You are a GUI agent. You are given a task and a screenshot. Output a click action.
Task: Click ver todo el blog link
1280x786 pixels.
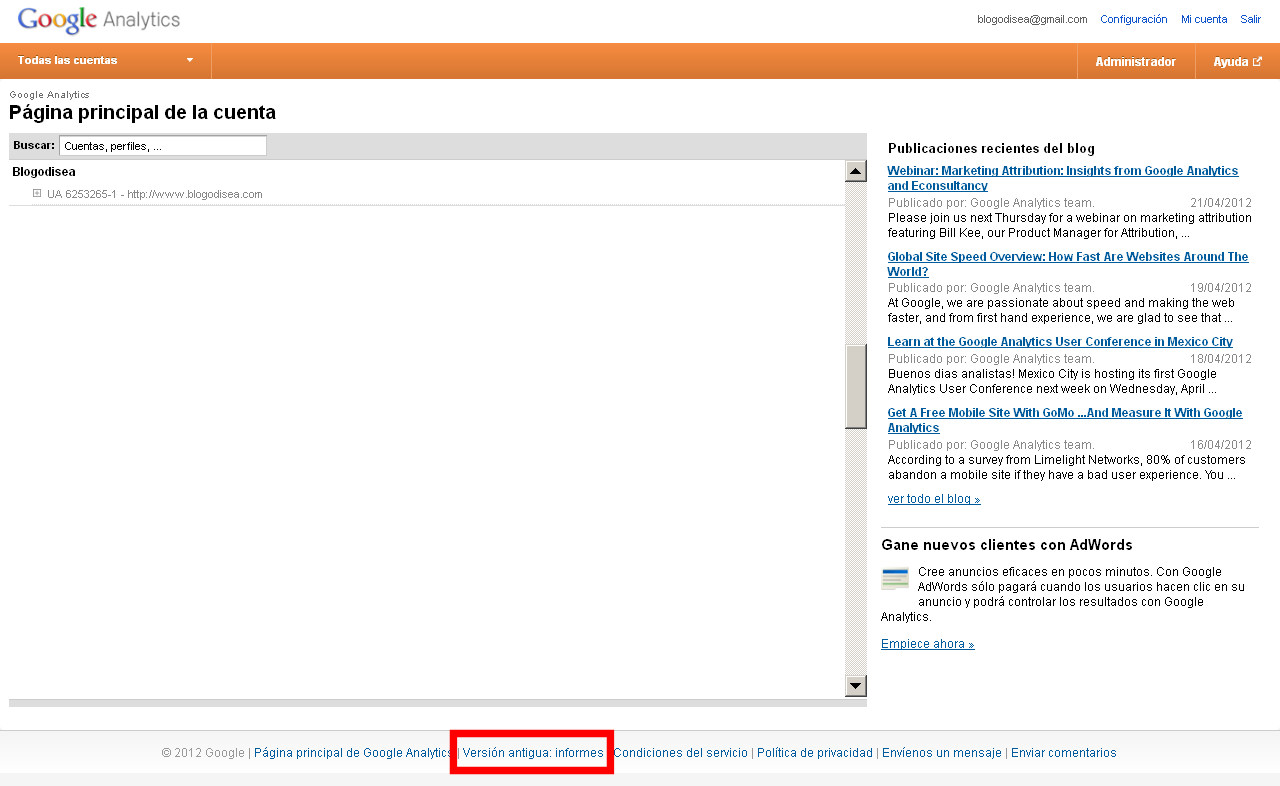[x=933, y=499]
